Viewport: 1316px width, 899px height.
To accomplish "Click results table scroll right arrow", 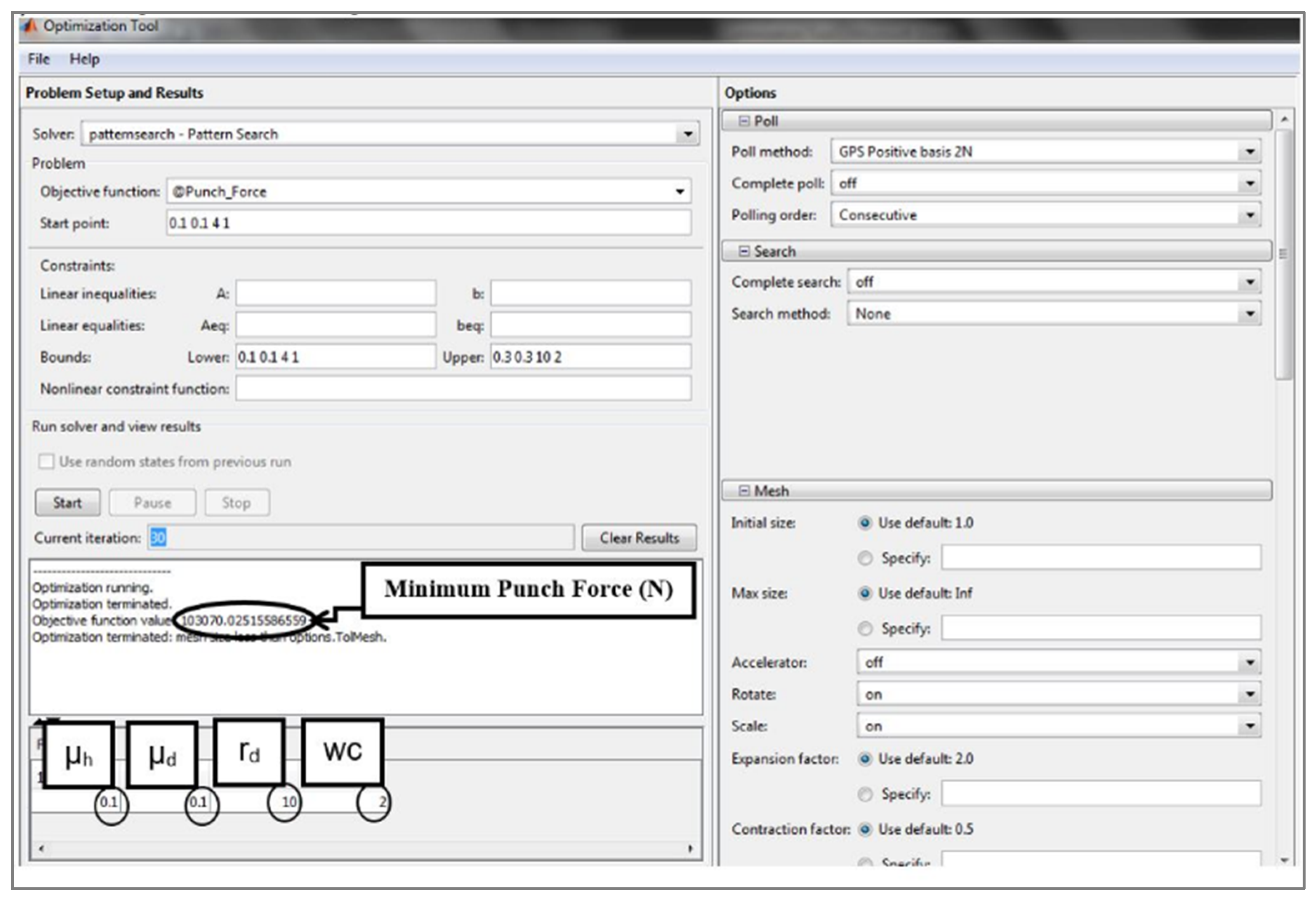I will (690, 849).
